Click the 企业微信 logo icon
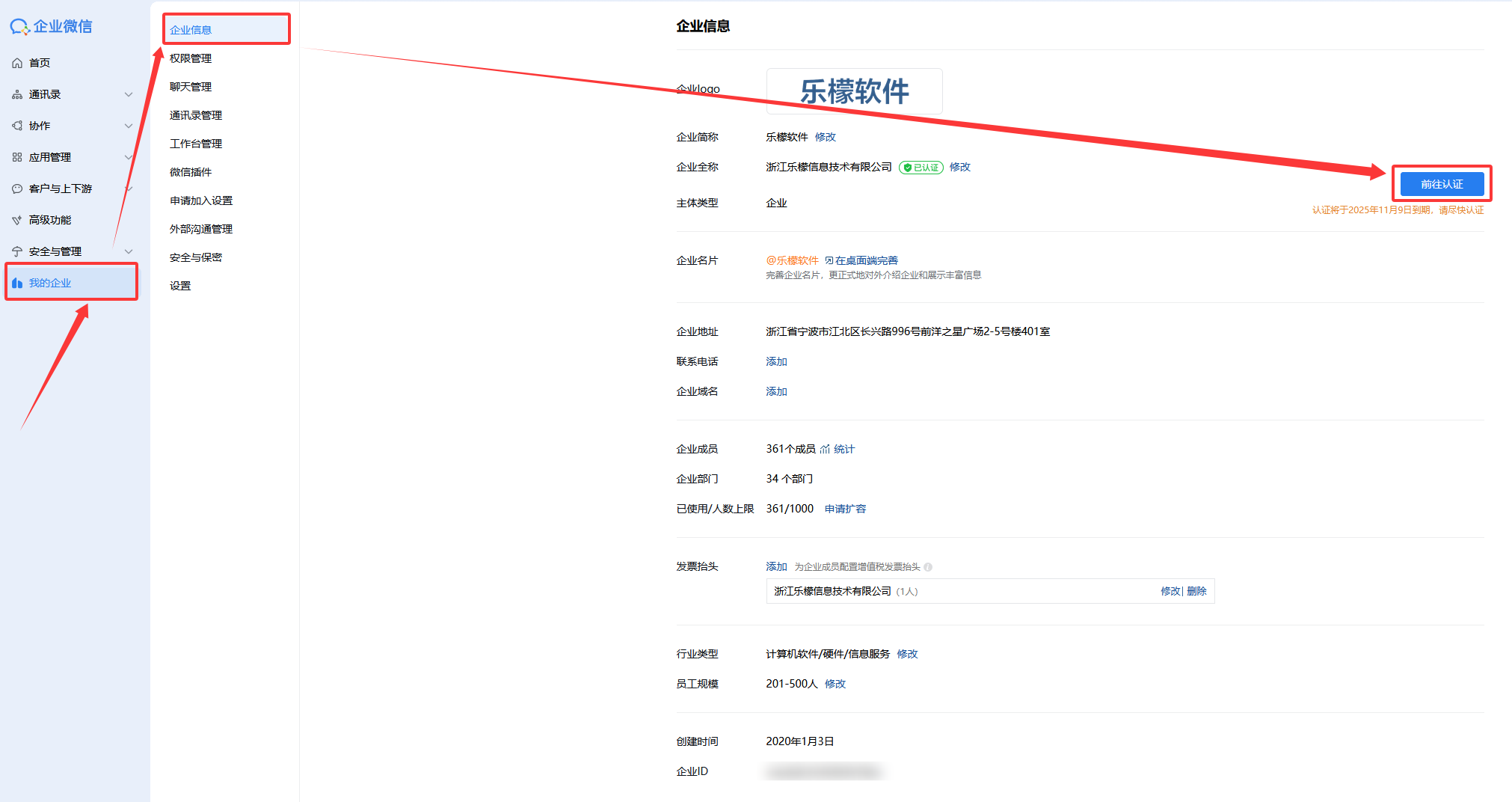 point(19,27)
